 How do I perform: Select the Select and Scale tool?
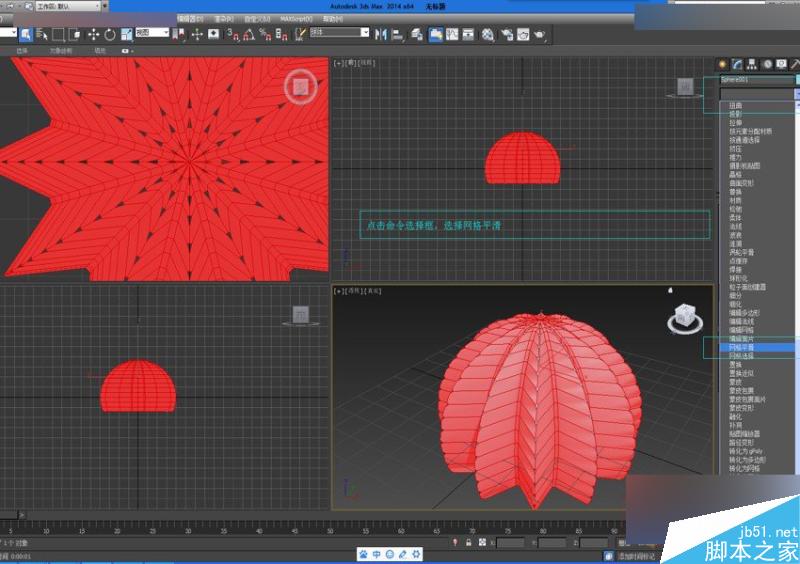pyautogui.click(x=127, y=35)
